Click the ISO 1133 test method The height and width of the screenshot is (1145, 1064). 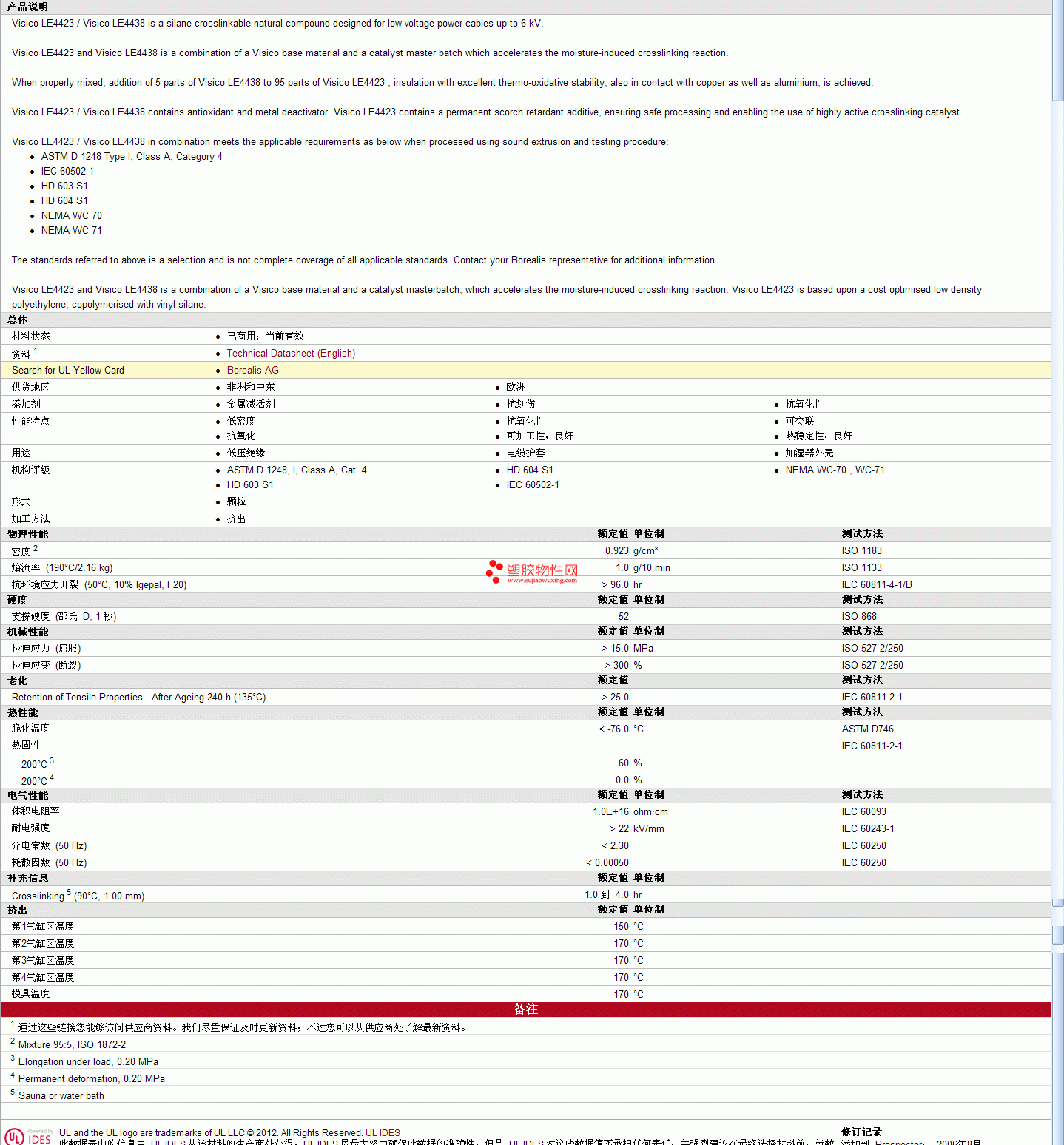[862, 568]
